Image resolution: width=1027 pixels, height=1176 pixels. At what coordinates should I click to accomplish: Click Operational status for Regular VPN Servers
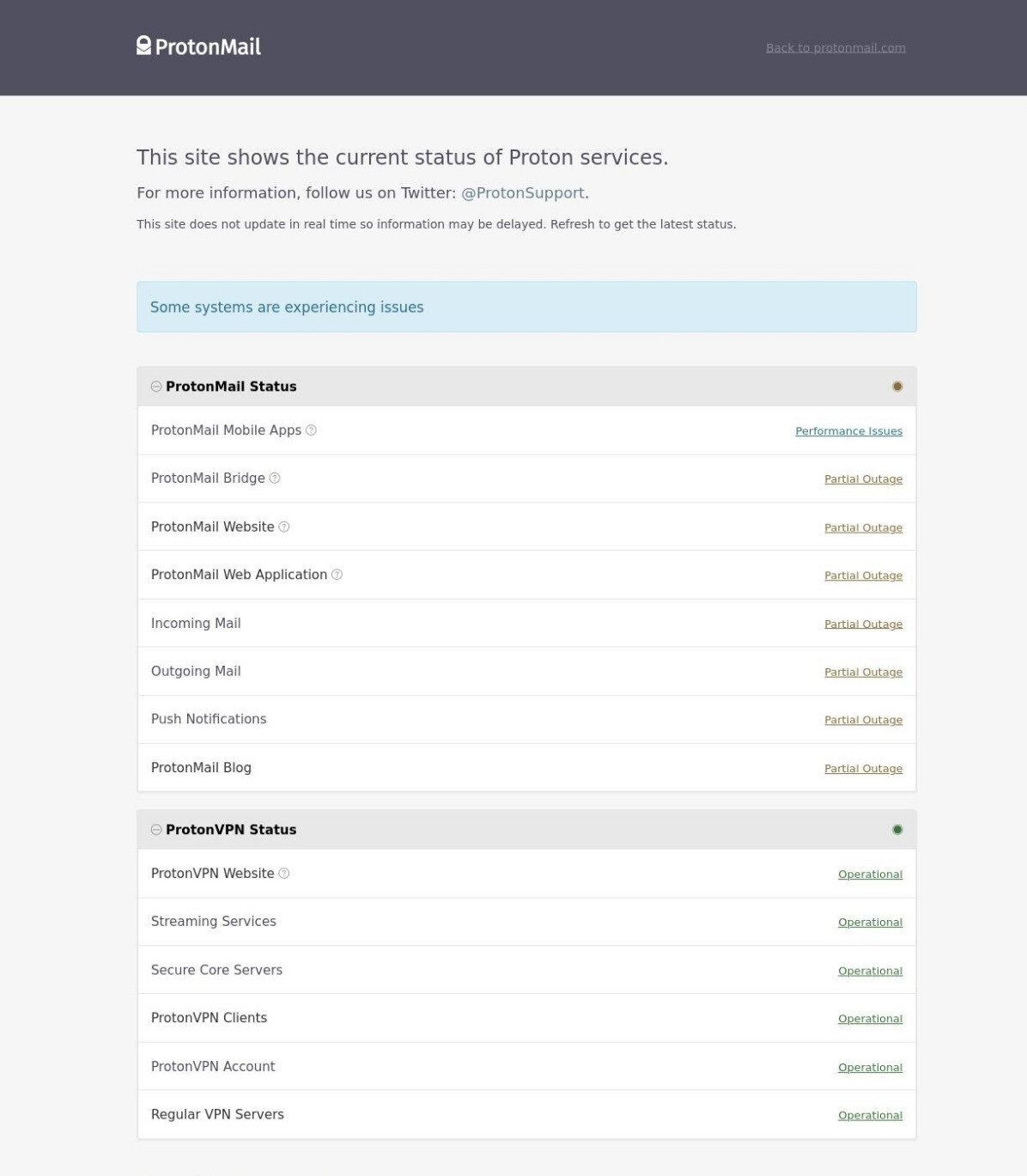[x=870, y=1116]
